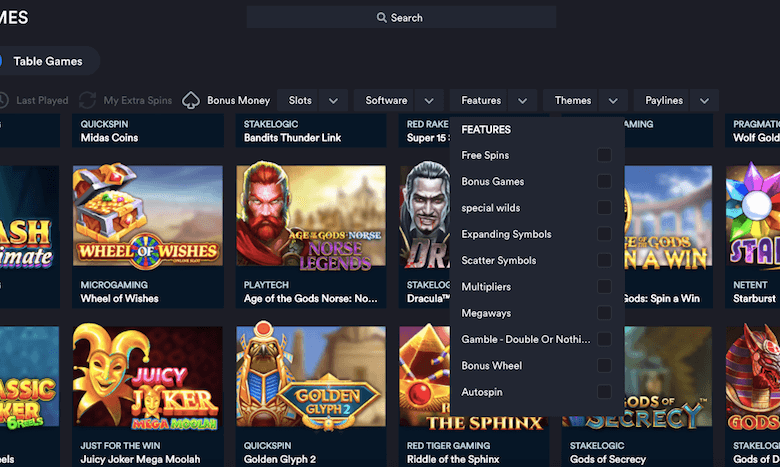This screenshot has height=467, width=780.
Task: Click Riddle of the Sphinx title
Action: point(453,459)
